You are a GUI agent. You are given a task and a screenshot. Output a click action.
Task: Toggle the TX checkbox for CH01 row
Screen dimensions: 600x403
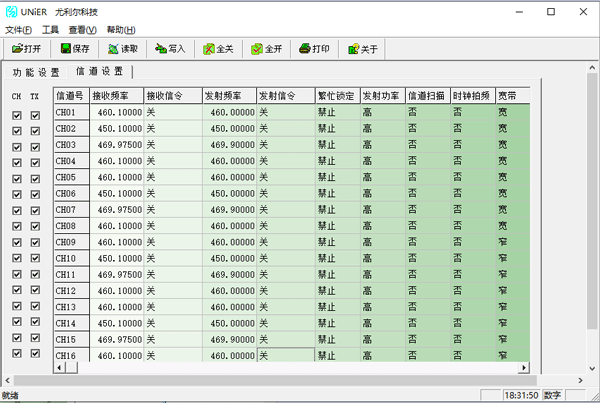pyautogui.click(x=35, y=116)
